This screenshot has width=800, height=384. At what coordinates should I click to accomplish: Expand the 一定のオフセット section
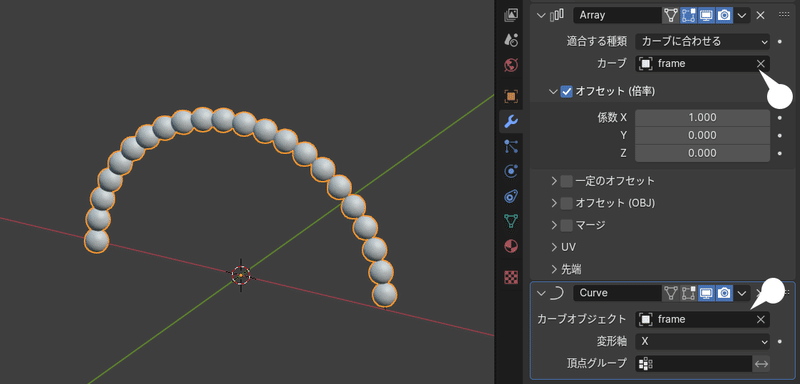554,181
